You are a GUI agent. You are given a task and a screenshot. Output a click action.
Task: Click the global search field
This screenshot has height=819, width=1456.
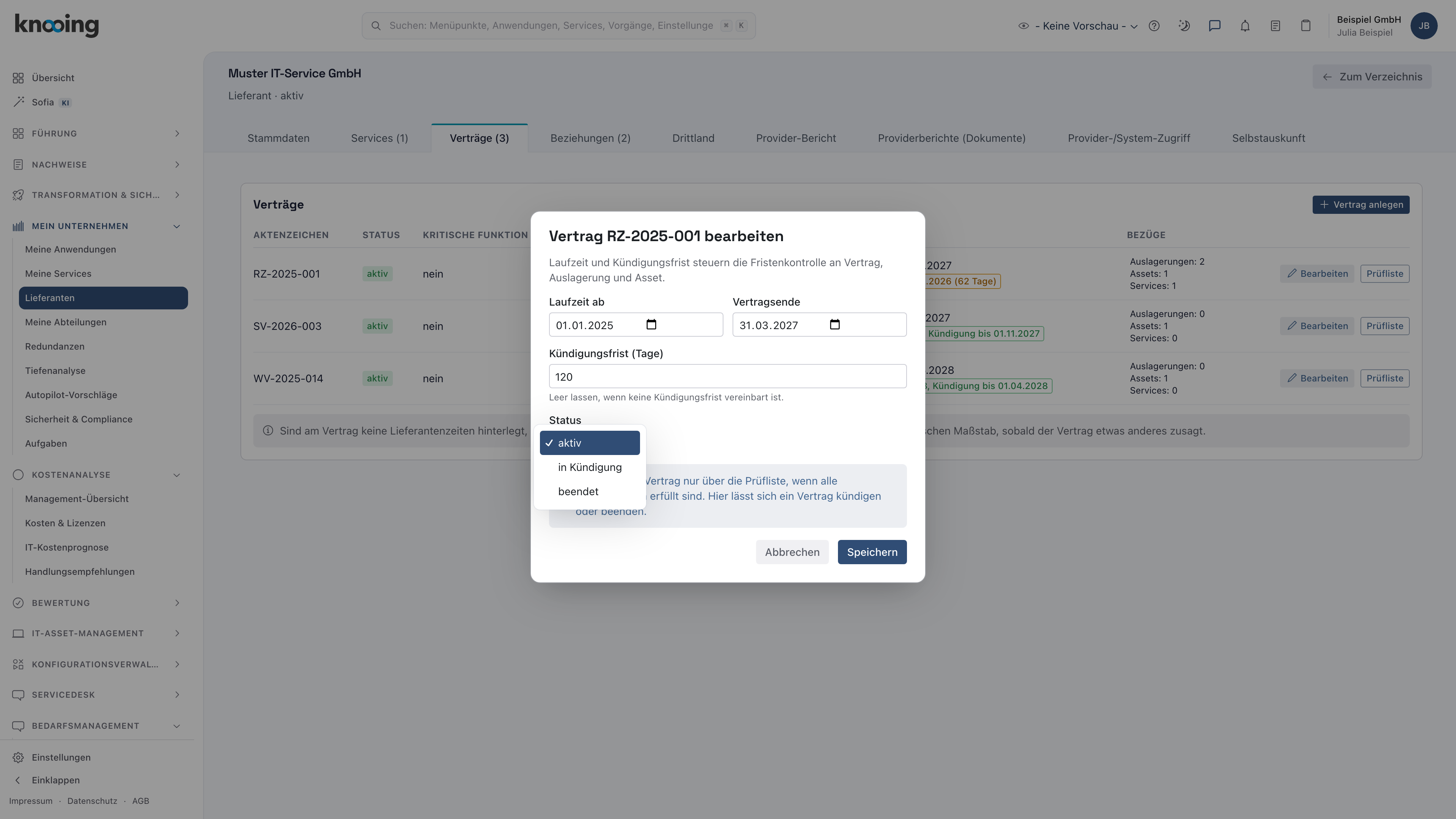(x=559, y=26)
